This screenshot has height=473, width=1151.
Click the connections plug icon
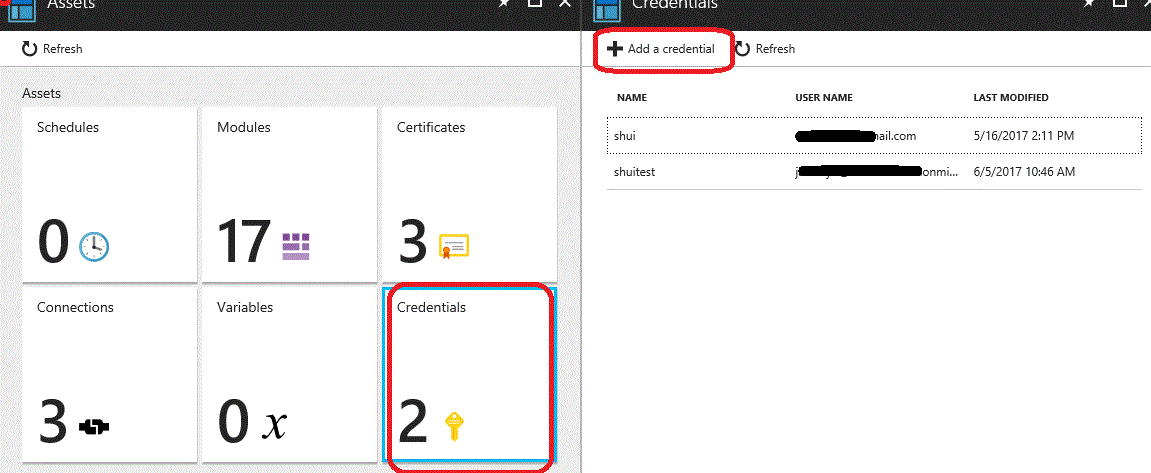(94, 426)
